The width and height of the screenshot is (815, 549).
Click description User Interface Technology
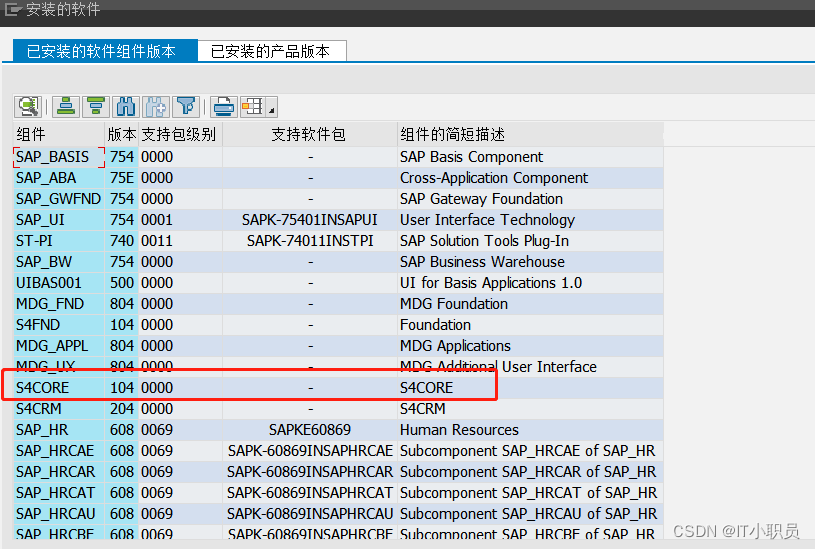488,220
